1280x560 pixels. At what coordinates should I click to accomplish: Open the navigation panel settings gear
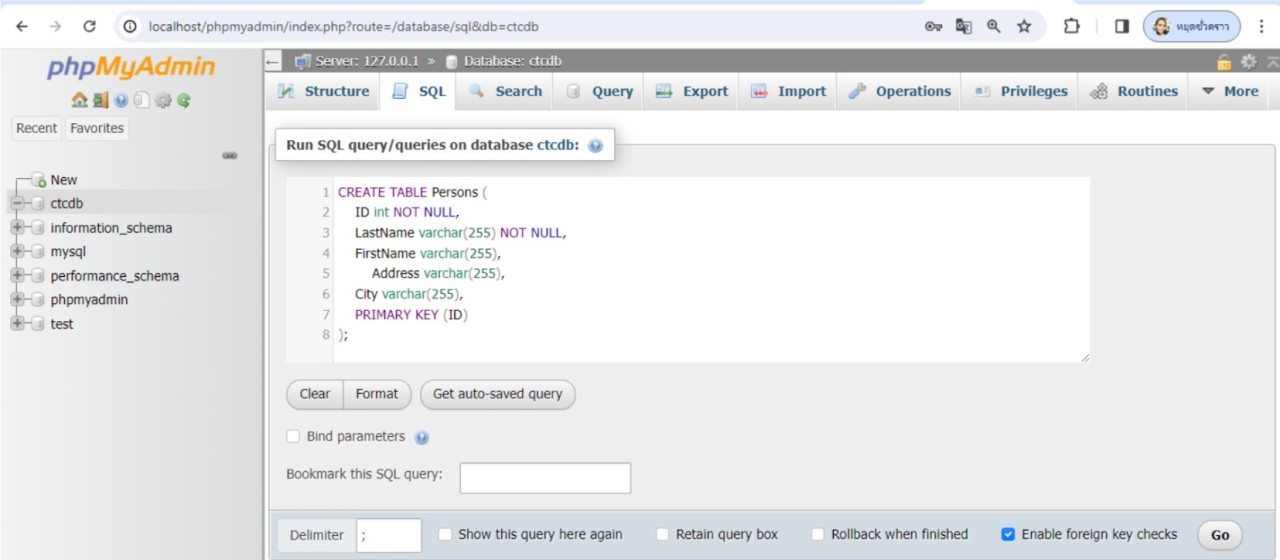pos(163,100)
